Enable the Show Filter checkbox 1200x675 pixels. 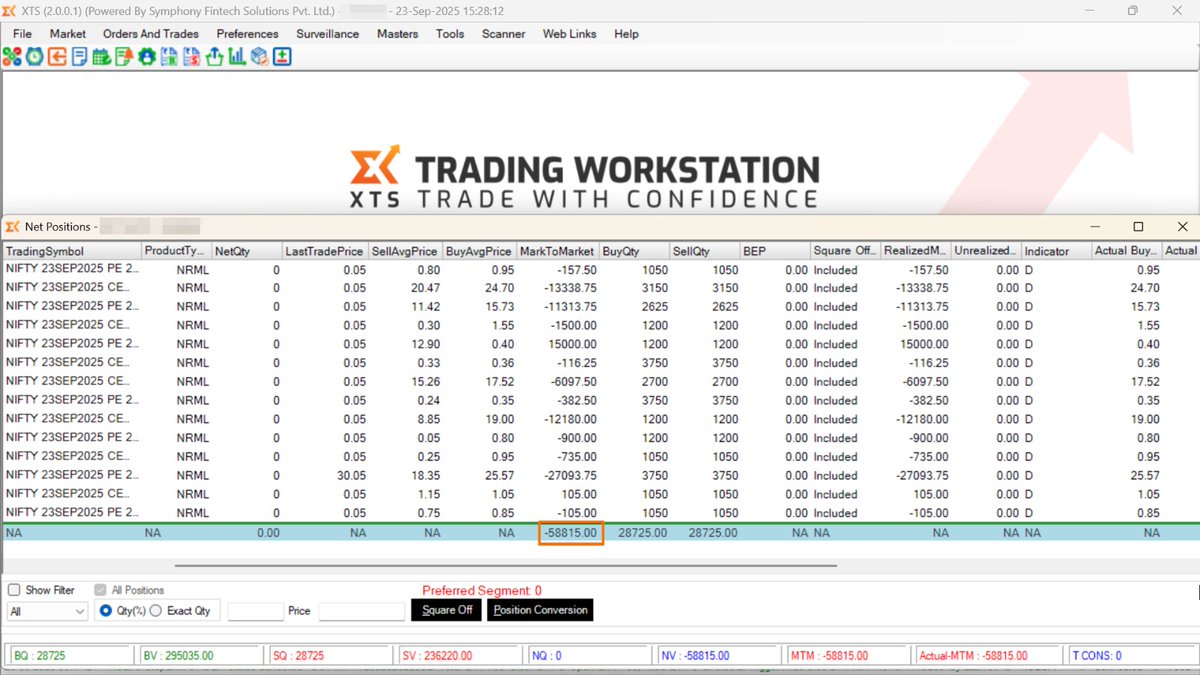(13, 589)
